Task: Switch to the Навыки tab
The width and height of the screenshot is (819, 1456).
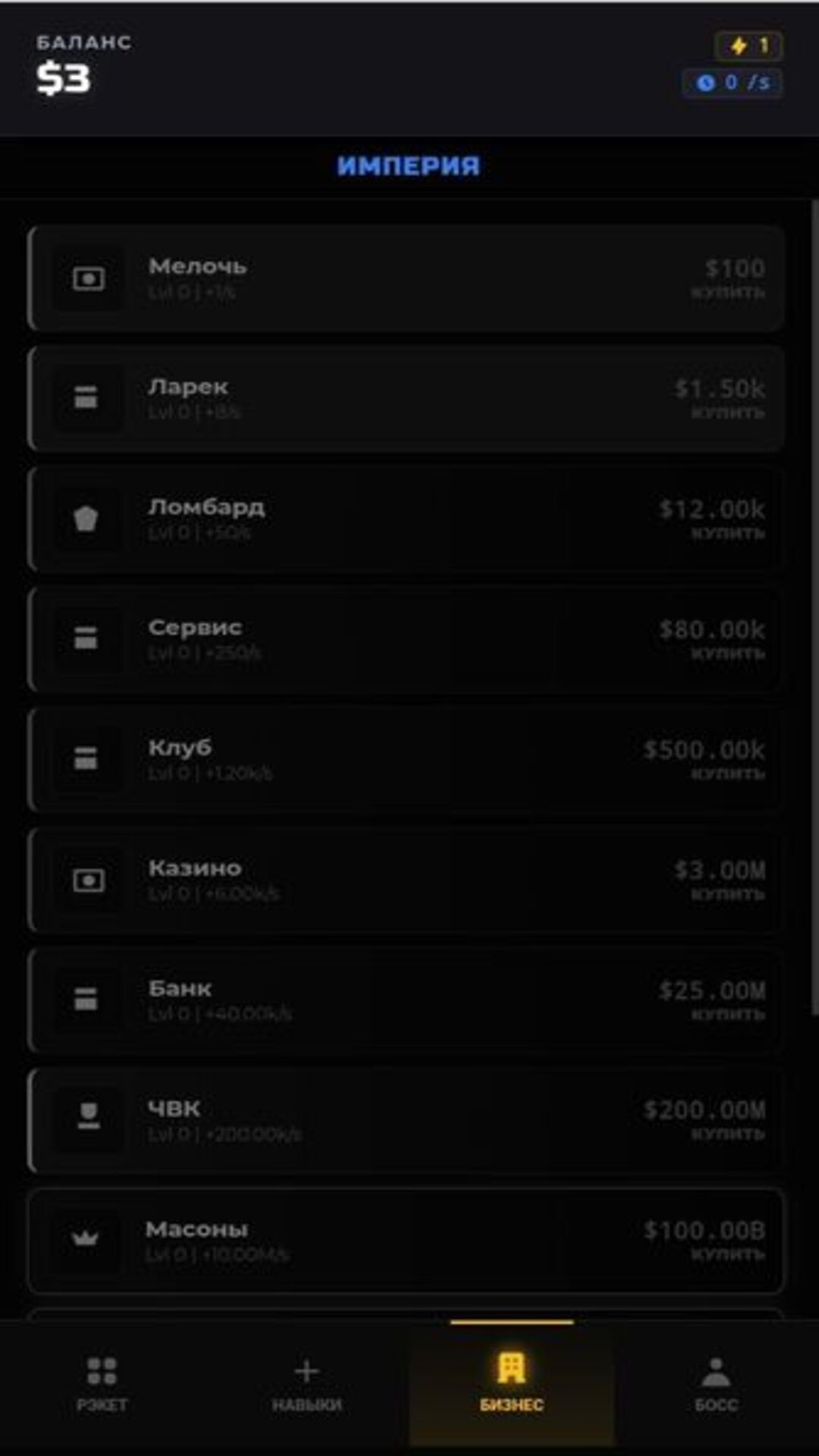Action: 306,1384
